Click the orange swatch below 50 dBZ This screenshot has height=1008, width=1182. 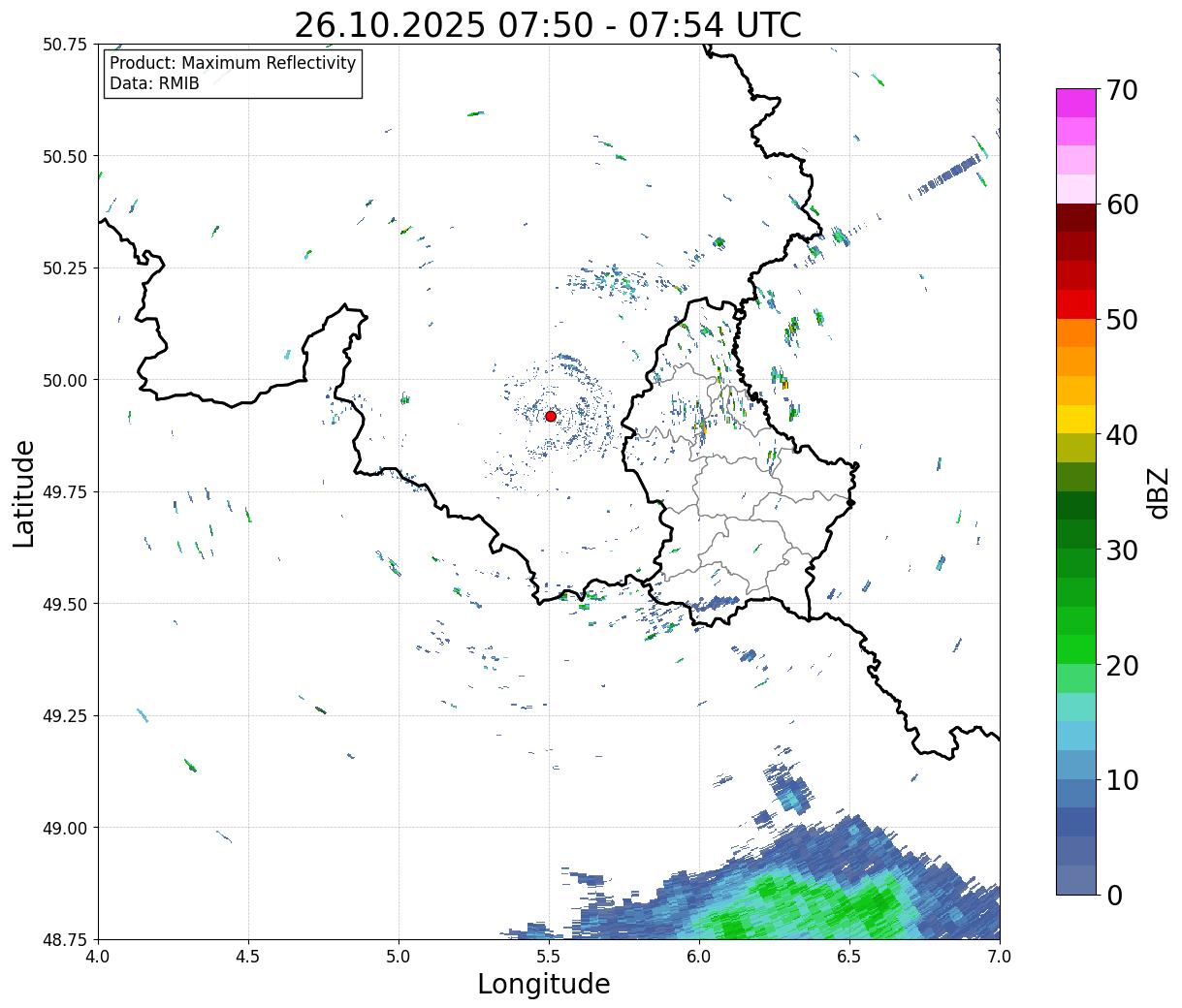[x=1076, y=332]
